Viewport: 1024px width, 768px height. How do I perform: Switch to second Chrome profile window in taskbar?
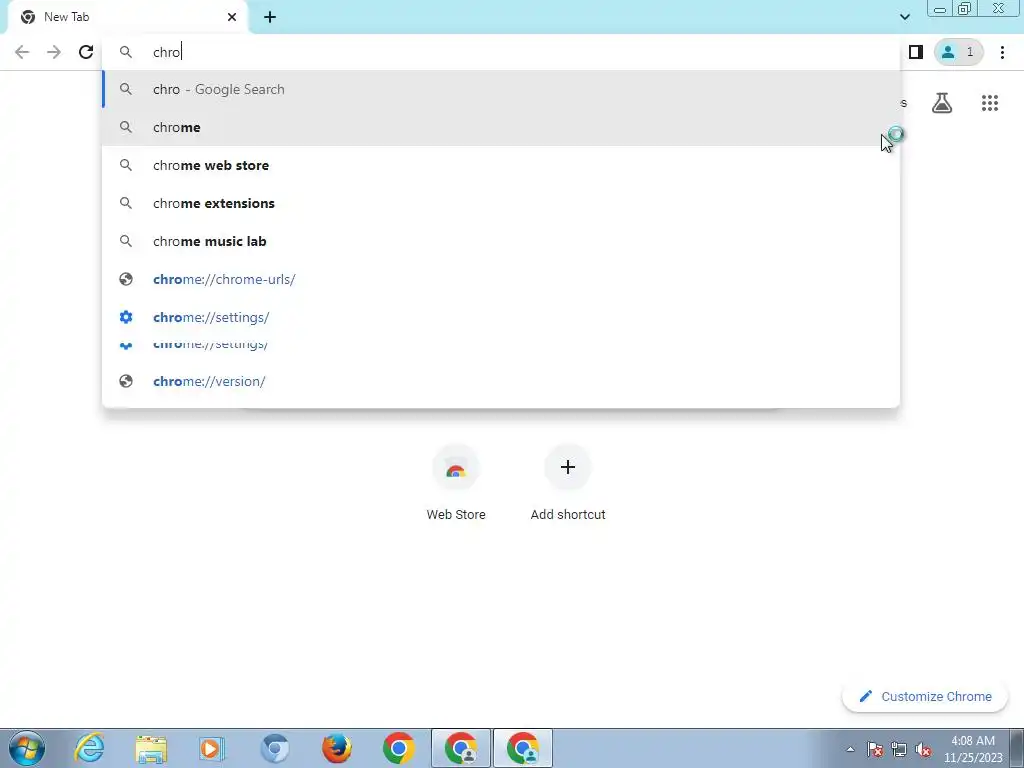[523, 748]
